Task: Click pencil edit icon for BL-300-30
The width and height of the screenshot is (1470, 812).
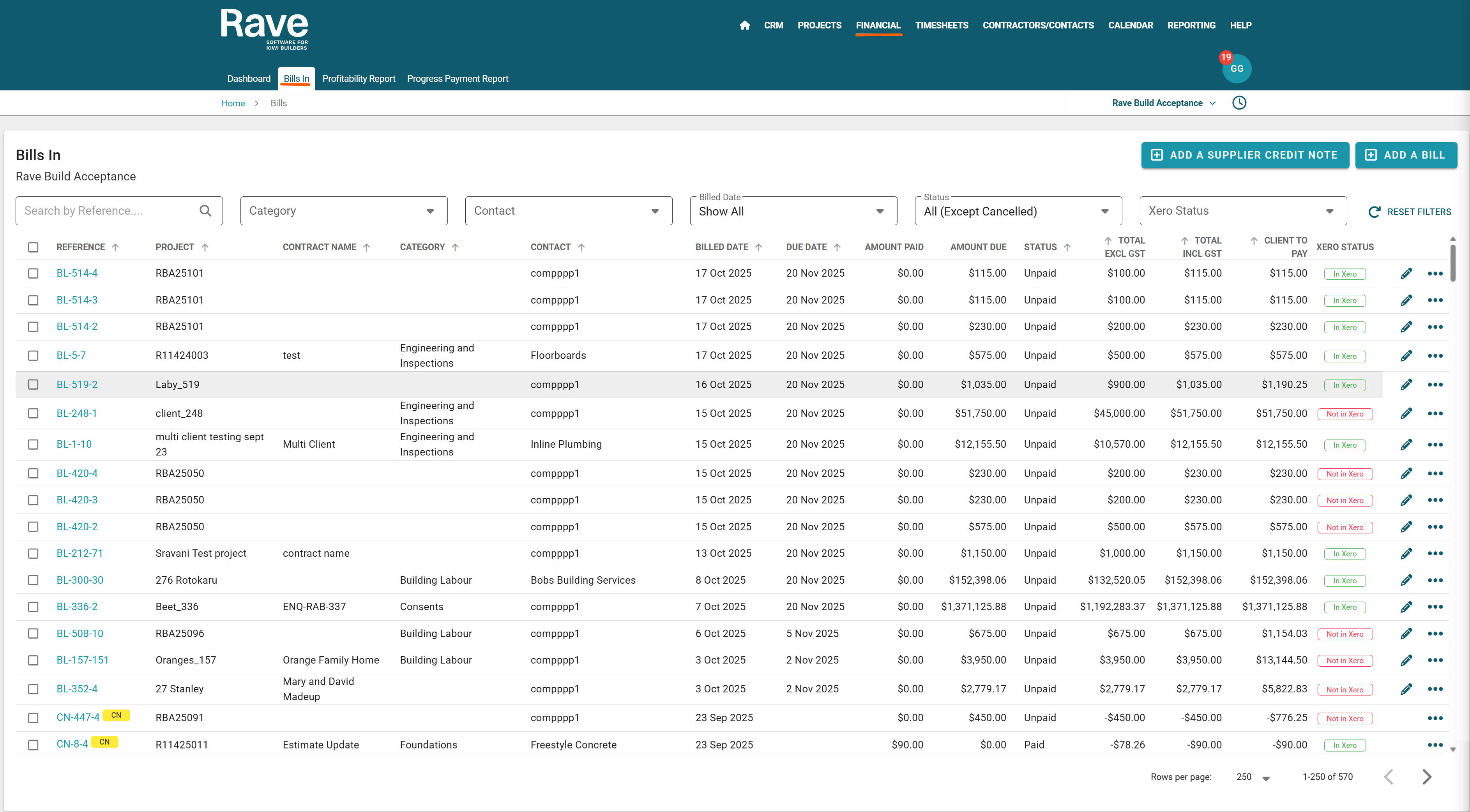Action: [x=1406, y=580]
